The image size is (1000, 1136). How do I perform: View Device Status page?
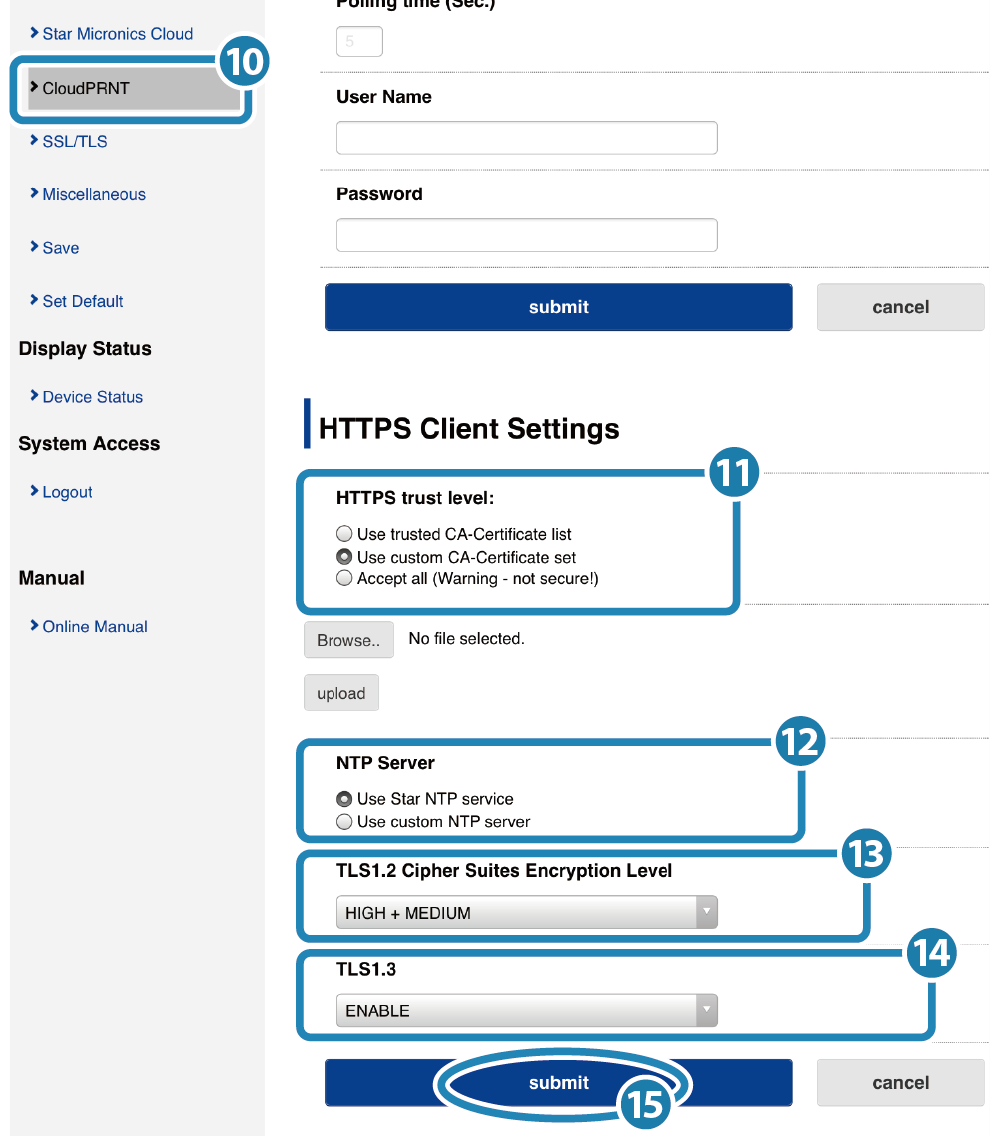pos(93,397)
